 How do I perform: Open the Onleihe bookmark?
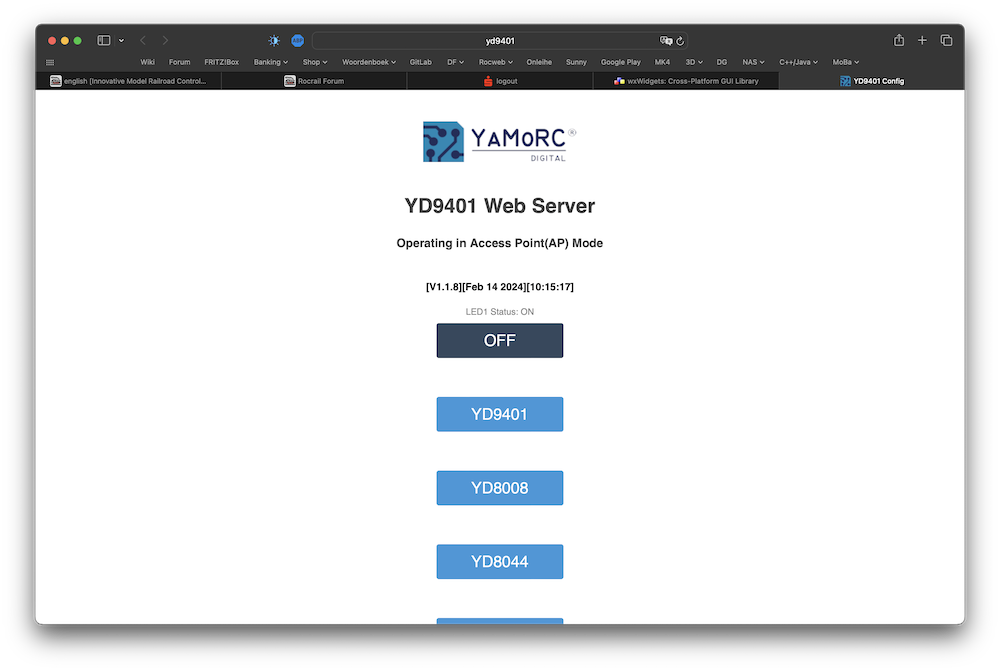pos(539,62)
